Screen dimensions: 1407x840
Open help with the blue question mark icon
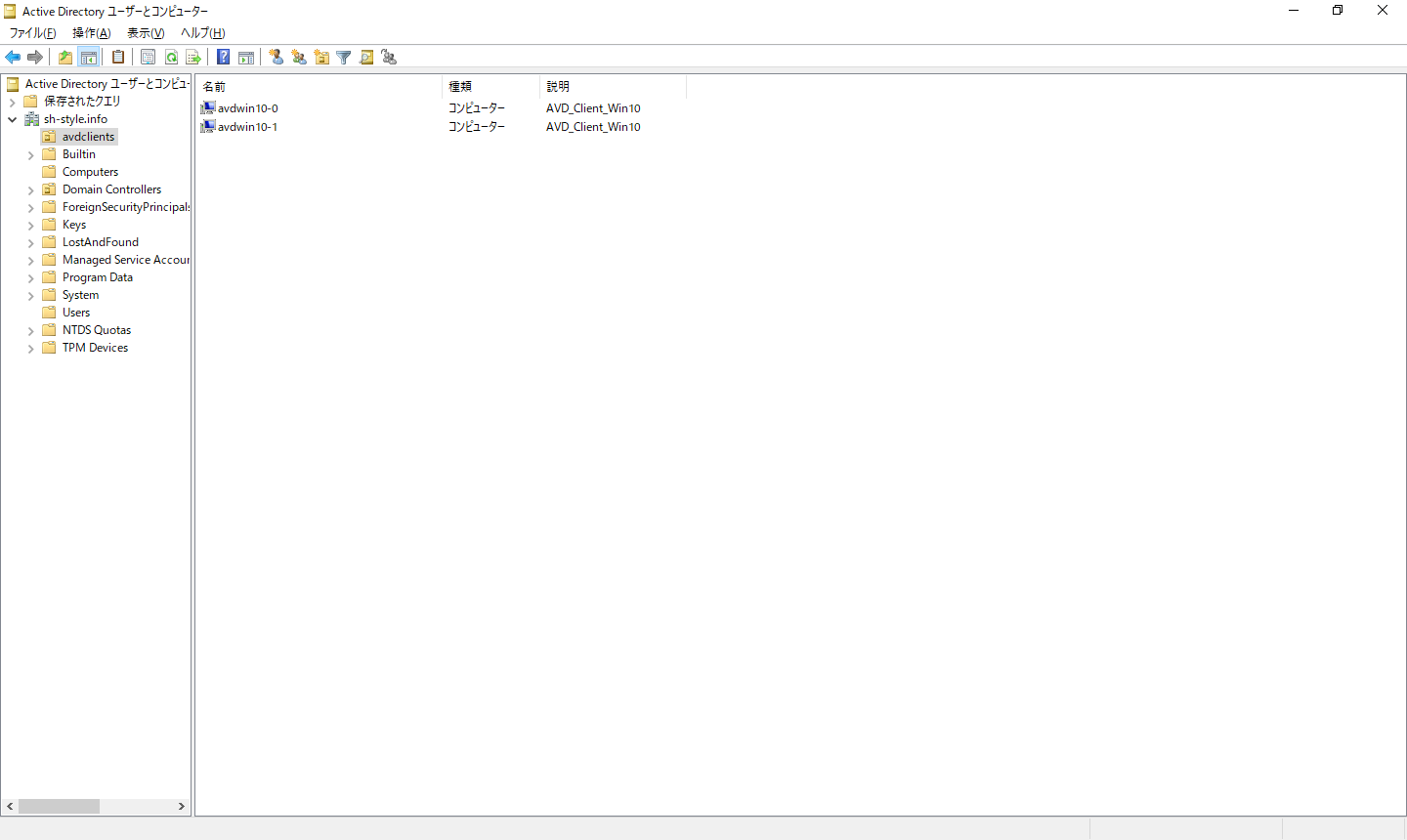pyautogui.click(x=224, y=58)
